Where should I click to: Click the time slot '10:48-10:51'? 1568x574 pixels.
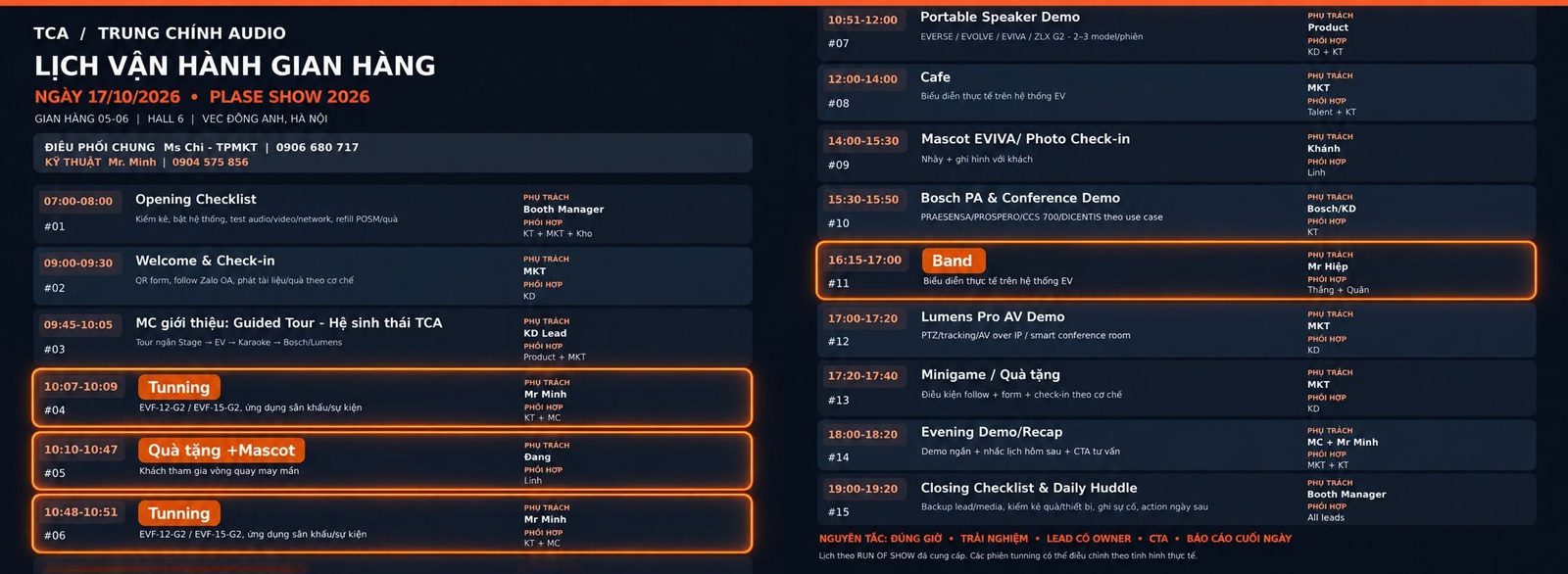pos(80,512)
